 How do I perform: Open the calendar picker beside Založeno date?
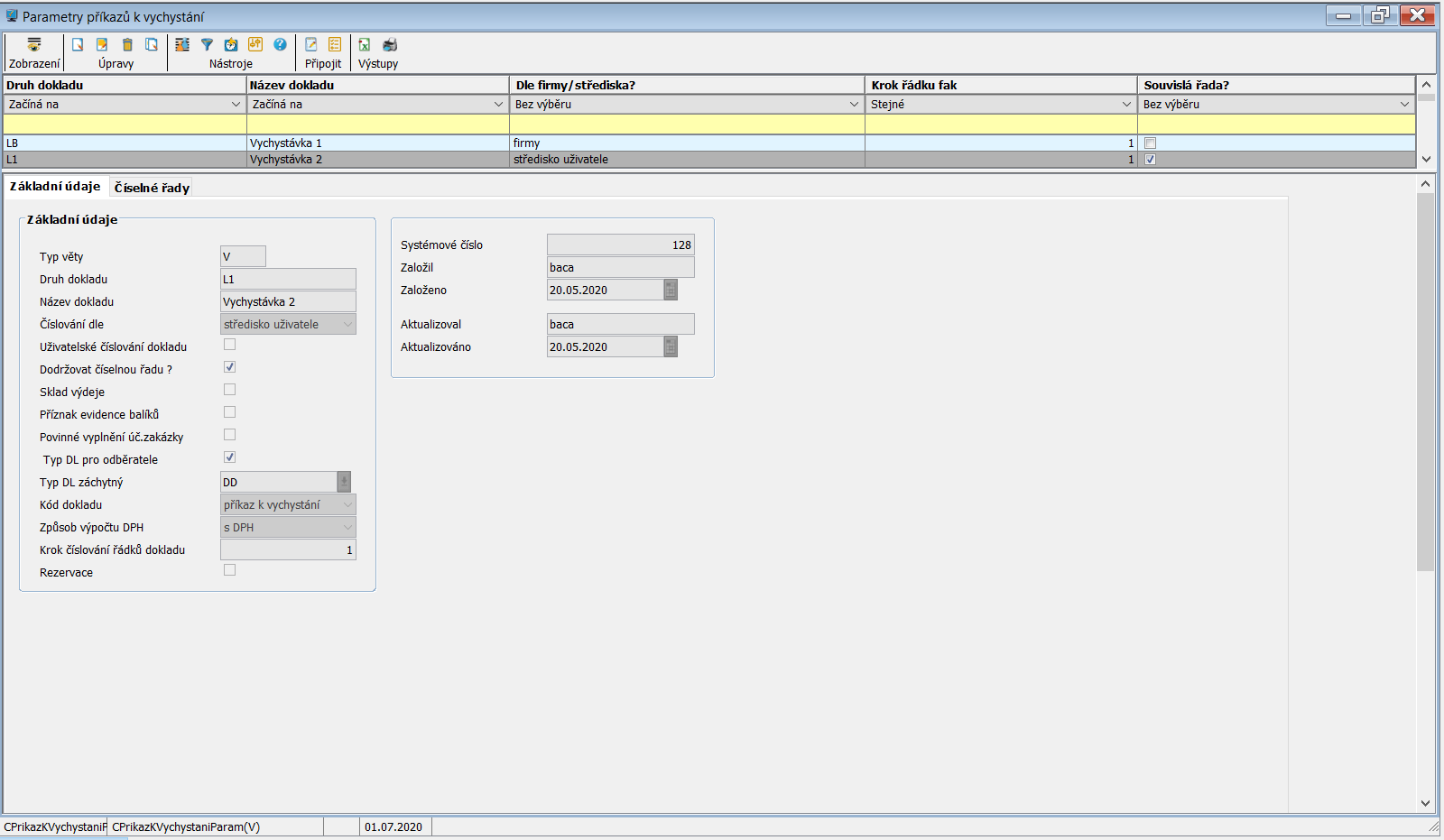(x=671, y=291)
